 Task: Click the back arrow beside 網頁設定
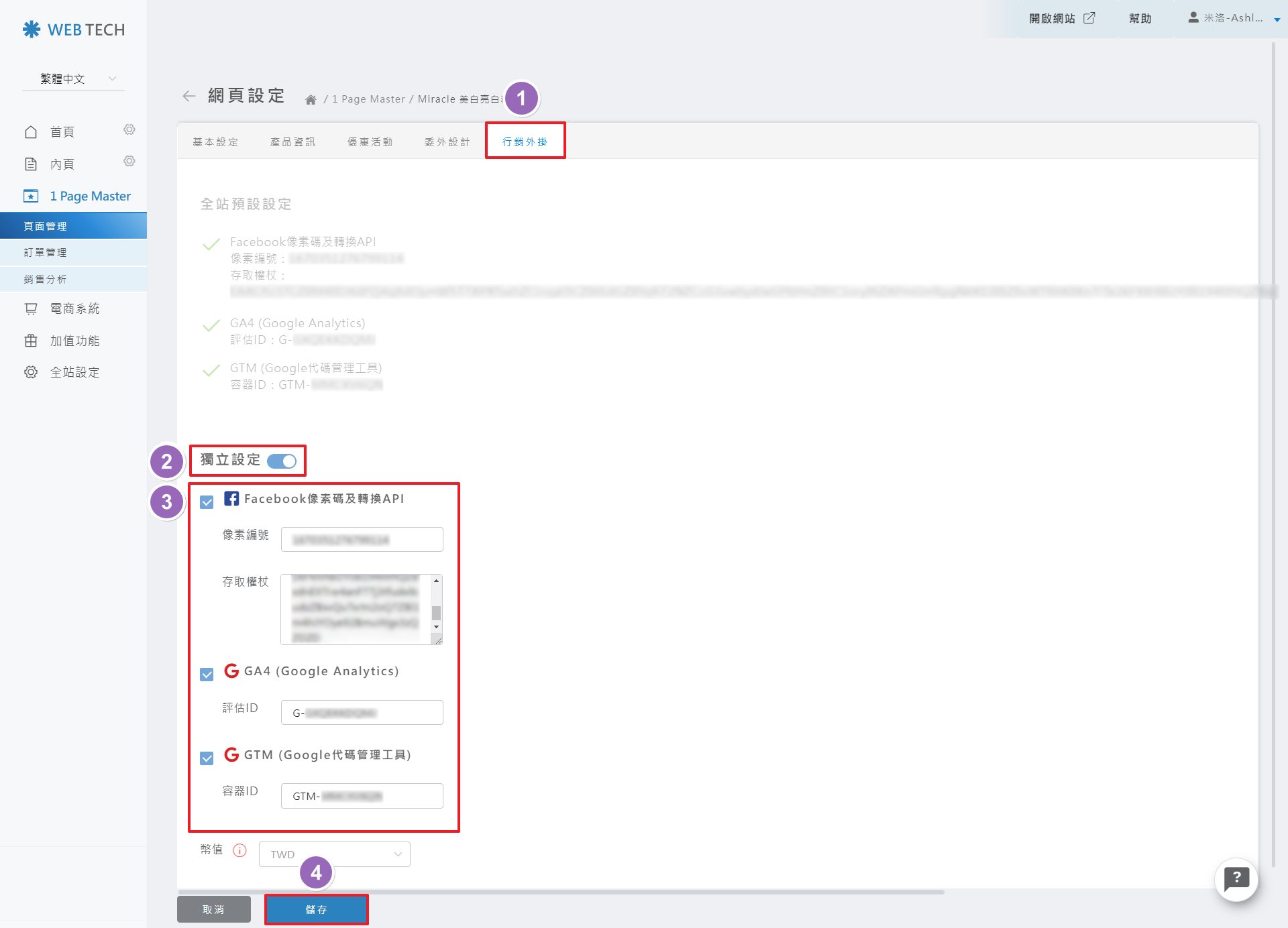click(189, 96)
